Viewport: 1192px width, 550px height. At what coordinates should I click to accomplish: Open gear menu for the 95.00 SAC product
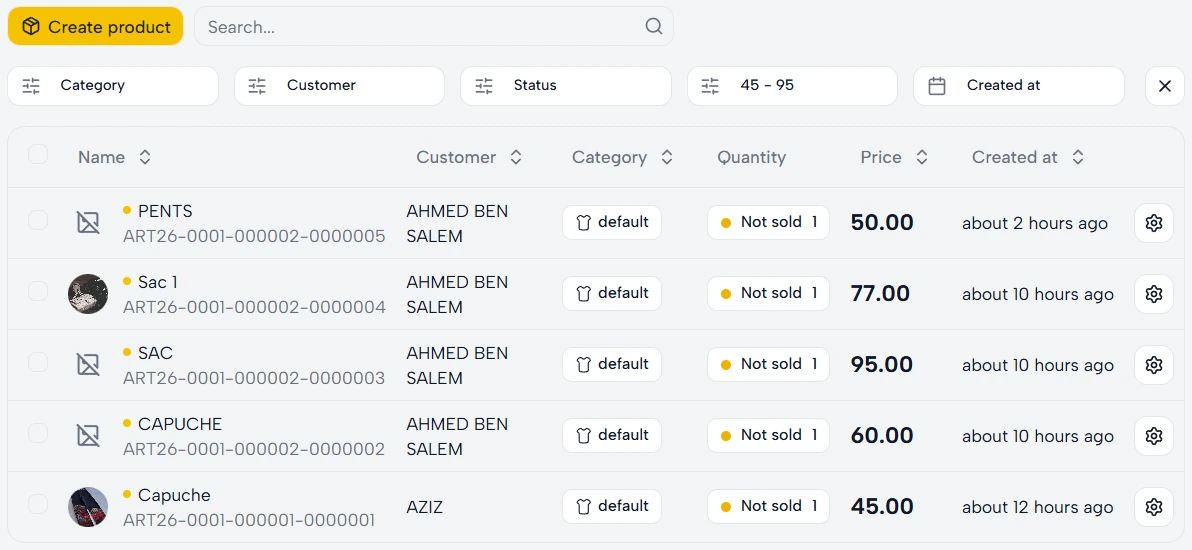1153,365
